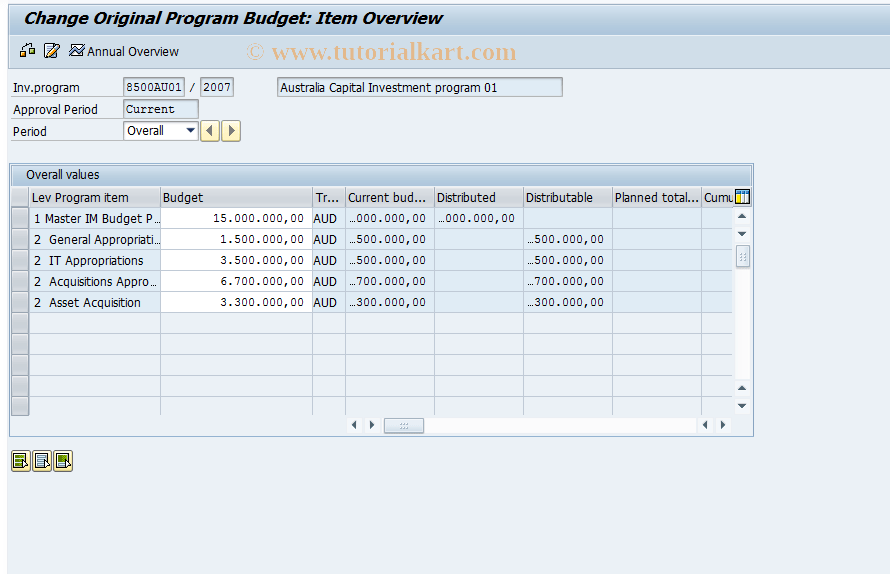Select row for General Appropriati...

point(20,240)
